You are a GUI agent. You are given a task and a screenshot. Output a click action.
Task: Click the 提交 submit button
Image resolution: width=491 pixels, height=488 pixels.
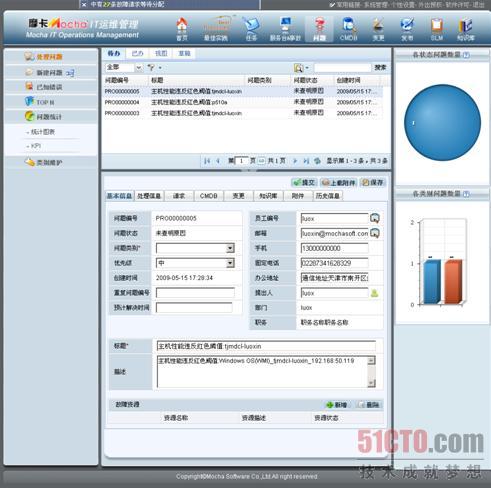coord(304,182)
